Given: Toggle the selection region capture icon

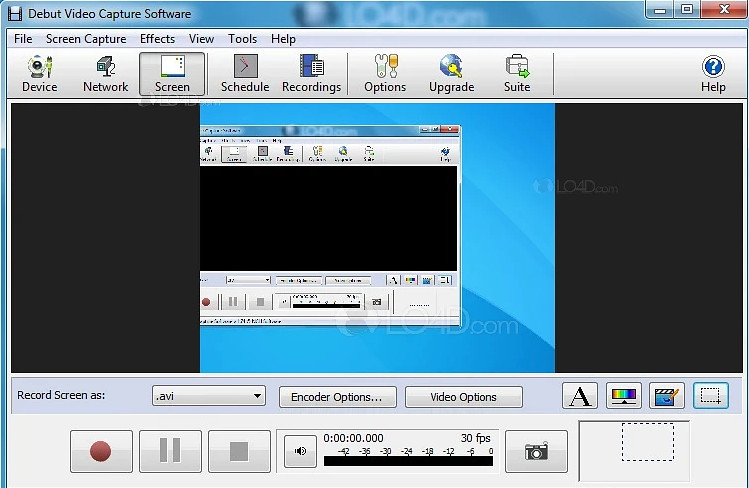Looking at the screenshot, I should tap(711, 396).
